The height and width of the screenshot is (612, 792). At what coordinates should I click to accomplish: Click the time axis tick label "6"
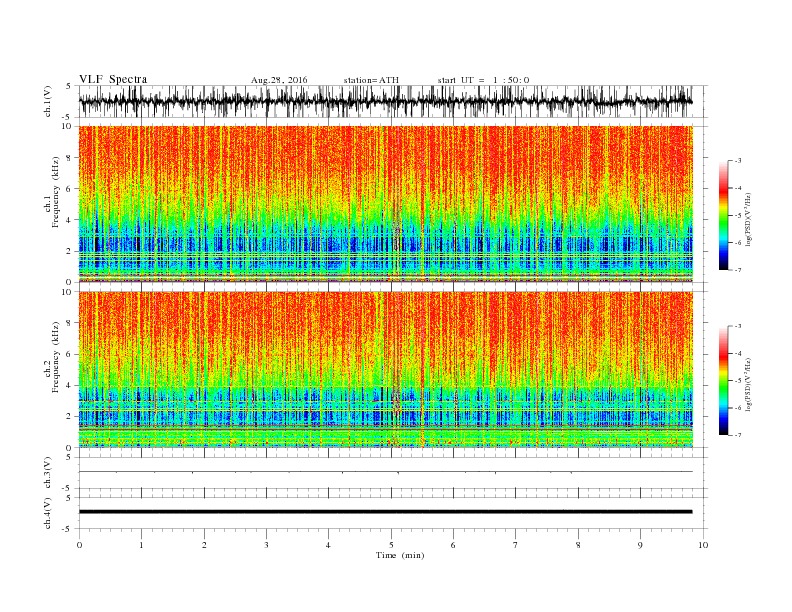[x=453, y=545]
